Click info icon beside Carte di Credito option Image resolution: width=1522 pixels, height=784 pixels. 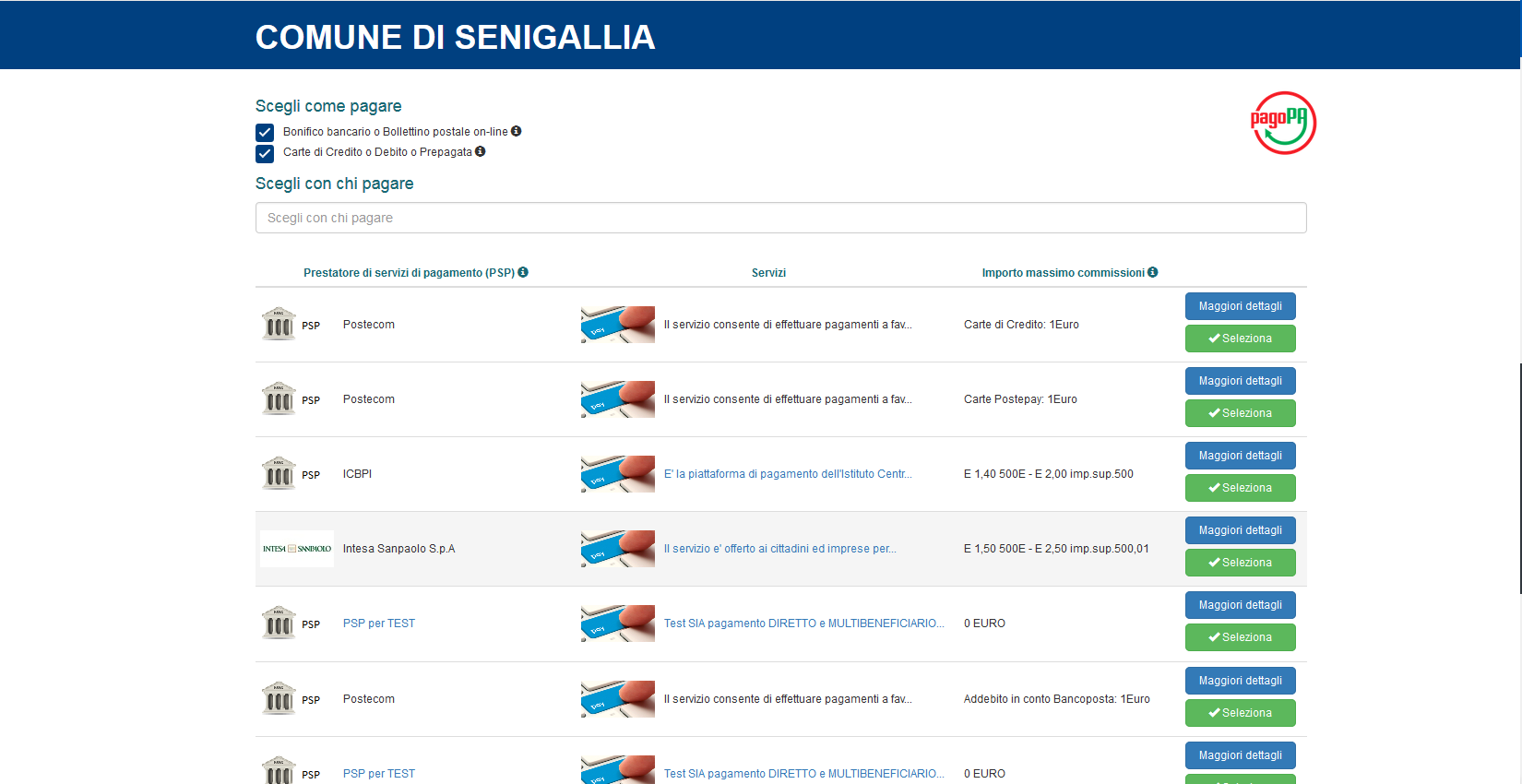[x=480, y=151]
